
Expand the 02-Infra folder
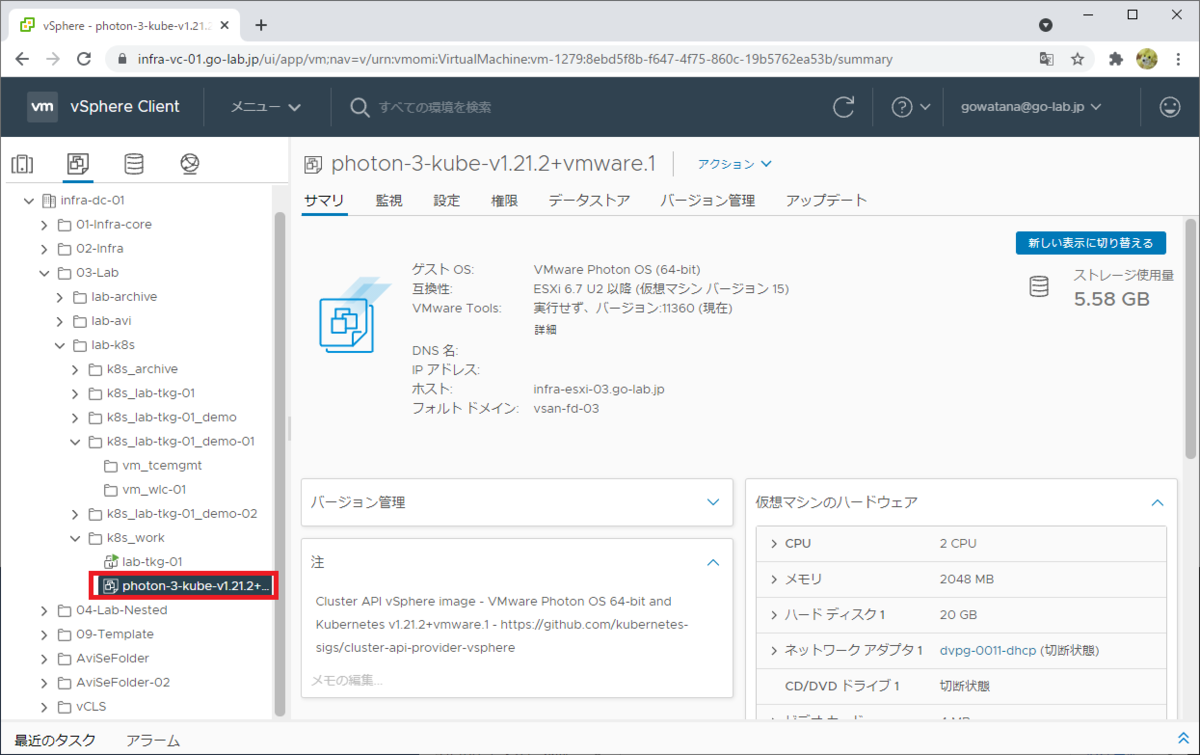click(44, 248)
